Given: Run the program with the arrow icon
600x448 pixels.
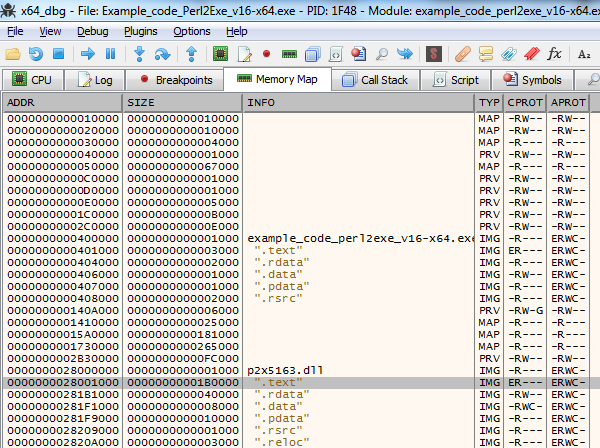Looking at the screenshot, I should 88,53.
